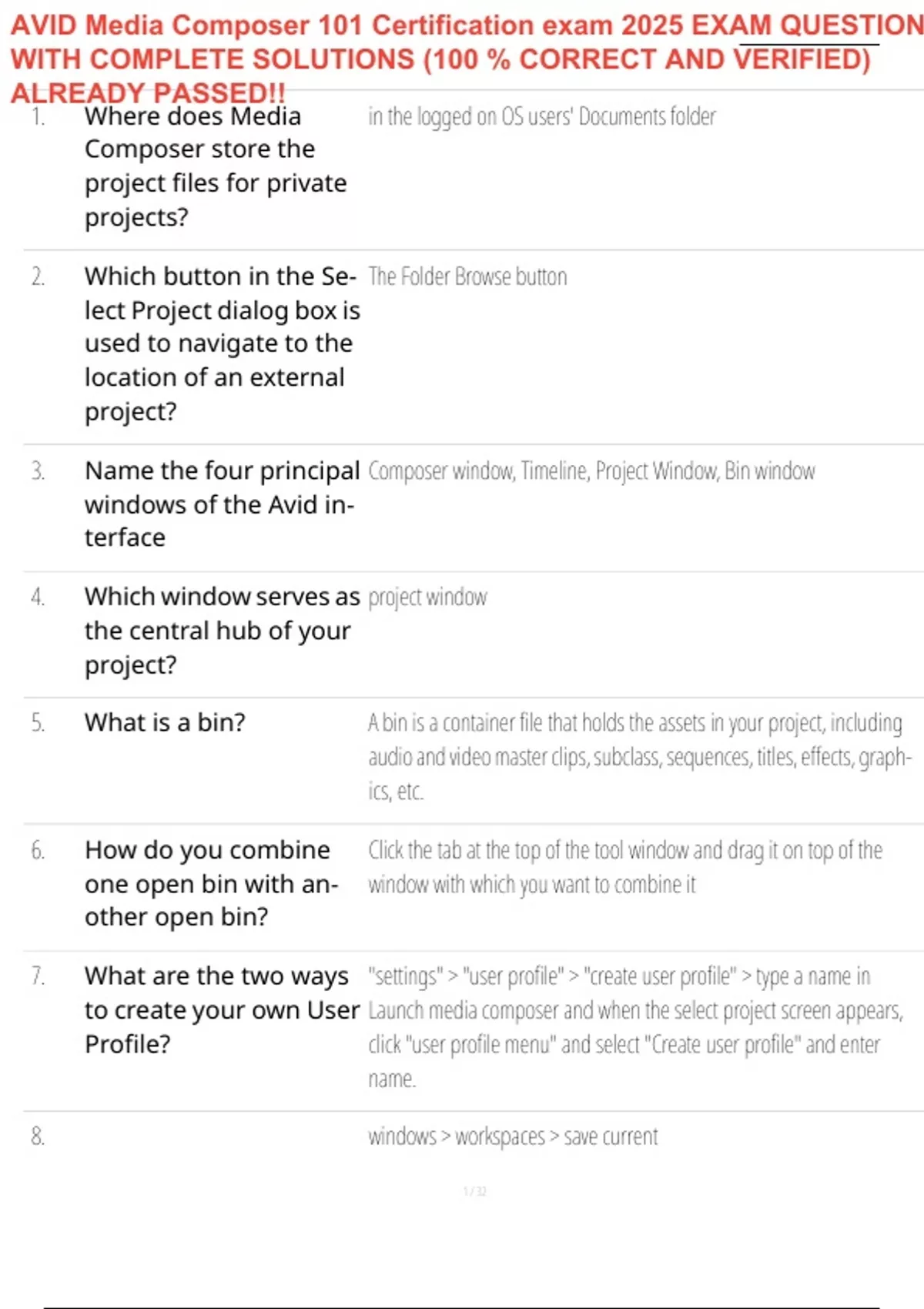Select the question about private project files
Viewport: 924px width, 1309px height.
point(216,166)
